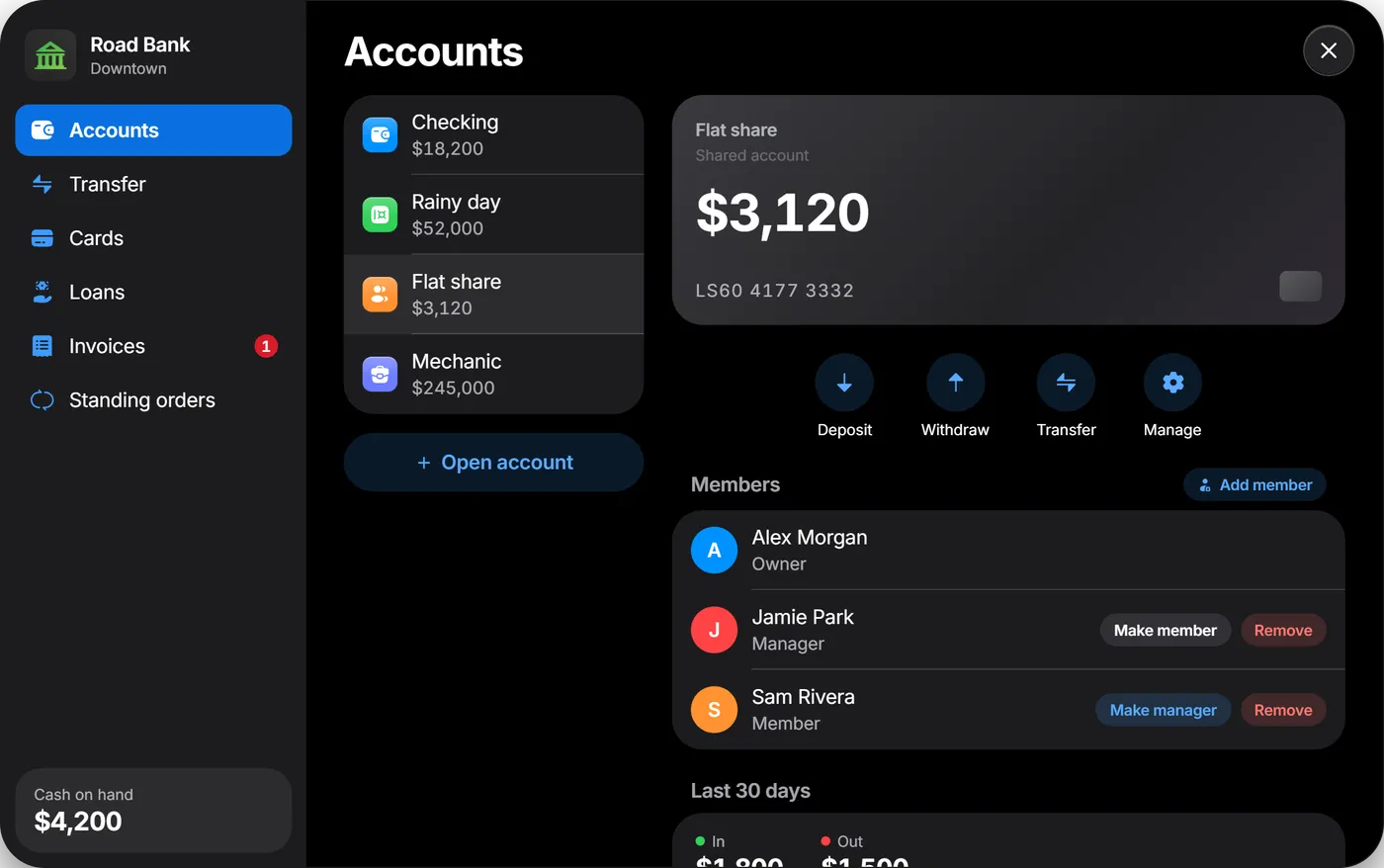The height and width of the screenshot is (868, 1384).
Task: Click the Transfer arrows circle icon under balance
Action: [x=1066, y=383]
